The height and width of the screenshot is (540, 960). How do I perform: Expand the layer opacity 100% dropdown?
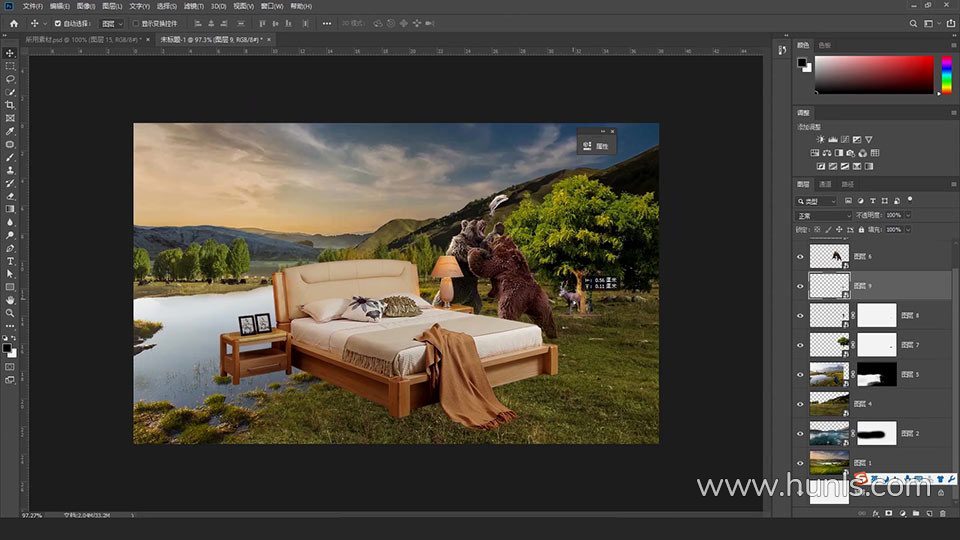click(907, 215)
